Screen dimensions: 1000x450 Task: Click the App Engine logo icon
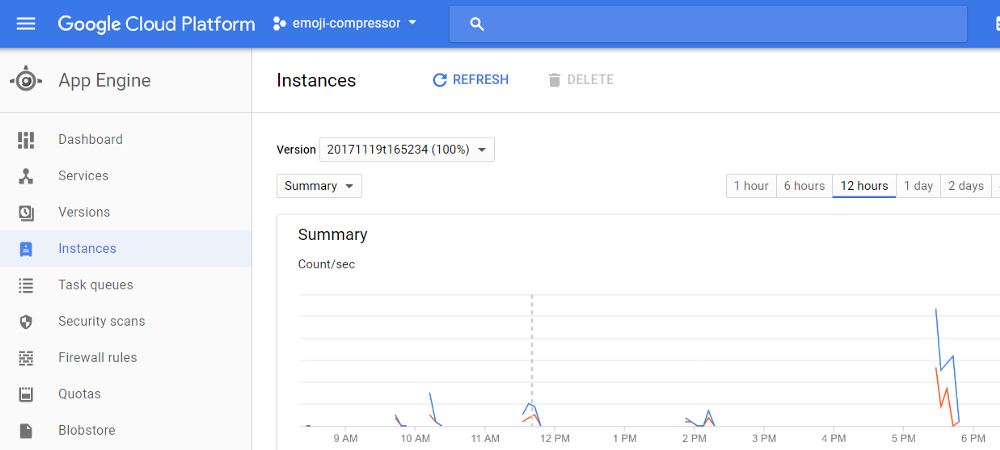26,80
